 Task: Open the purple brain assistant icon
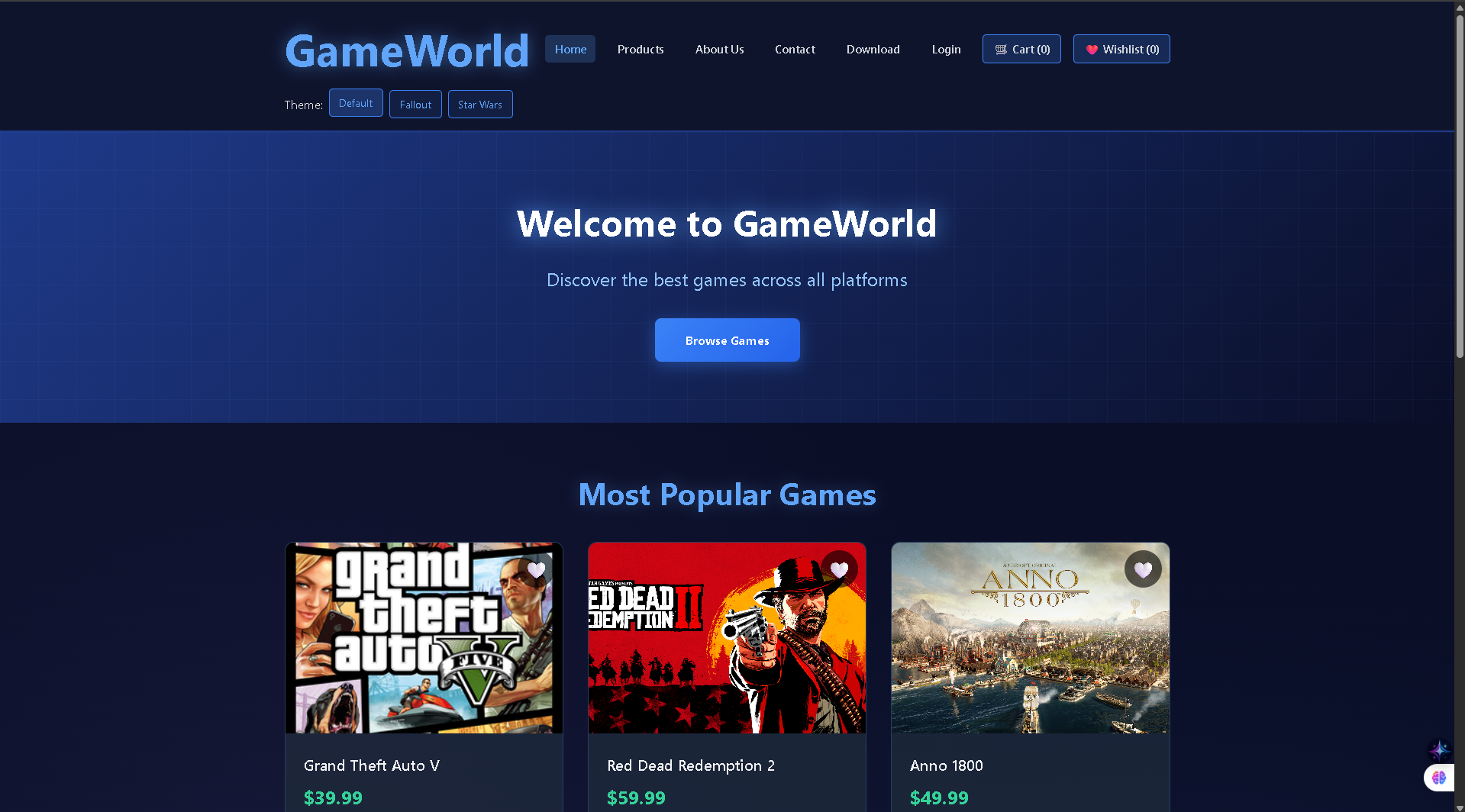pos(1439,778)
